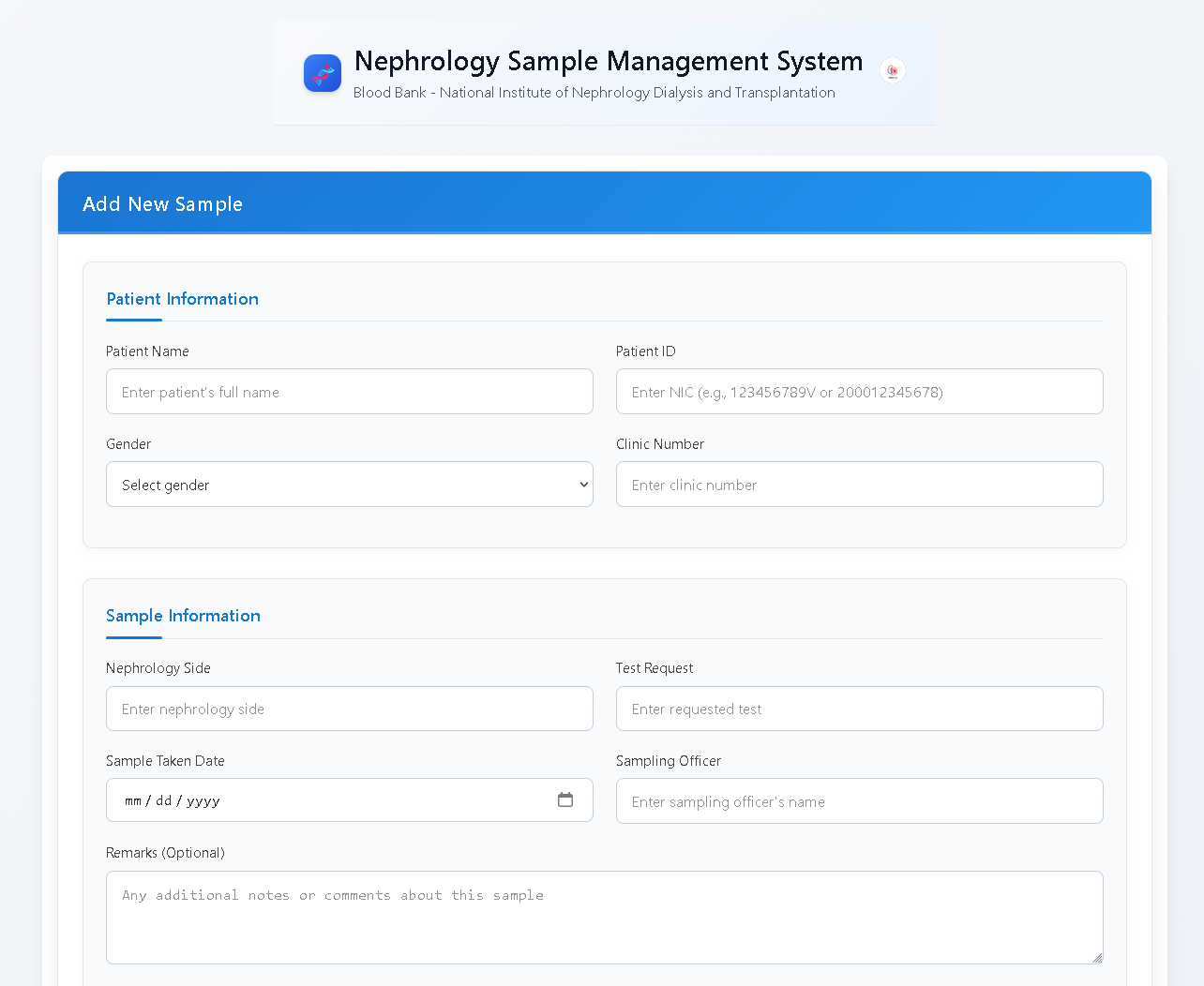The height and width of the screenshot is (986, 1204).
Task: Click the Sampling Officer label
Action: [669, 761]
